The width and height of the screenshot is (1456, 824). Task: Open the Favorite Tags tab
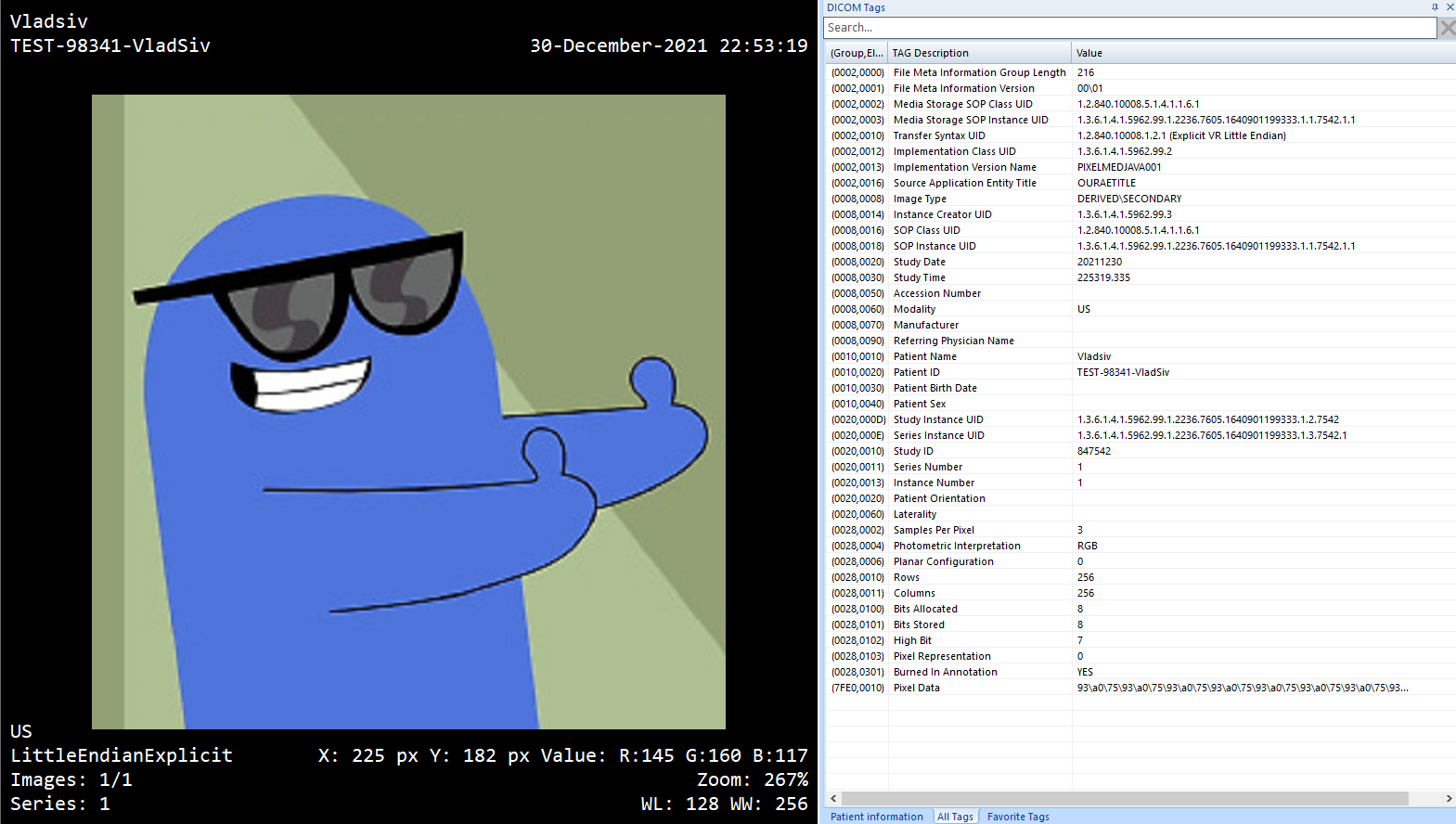click(1018, 817)
